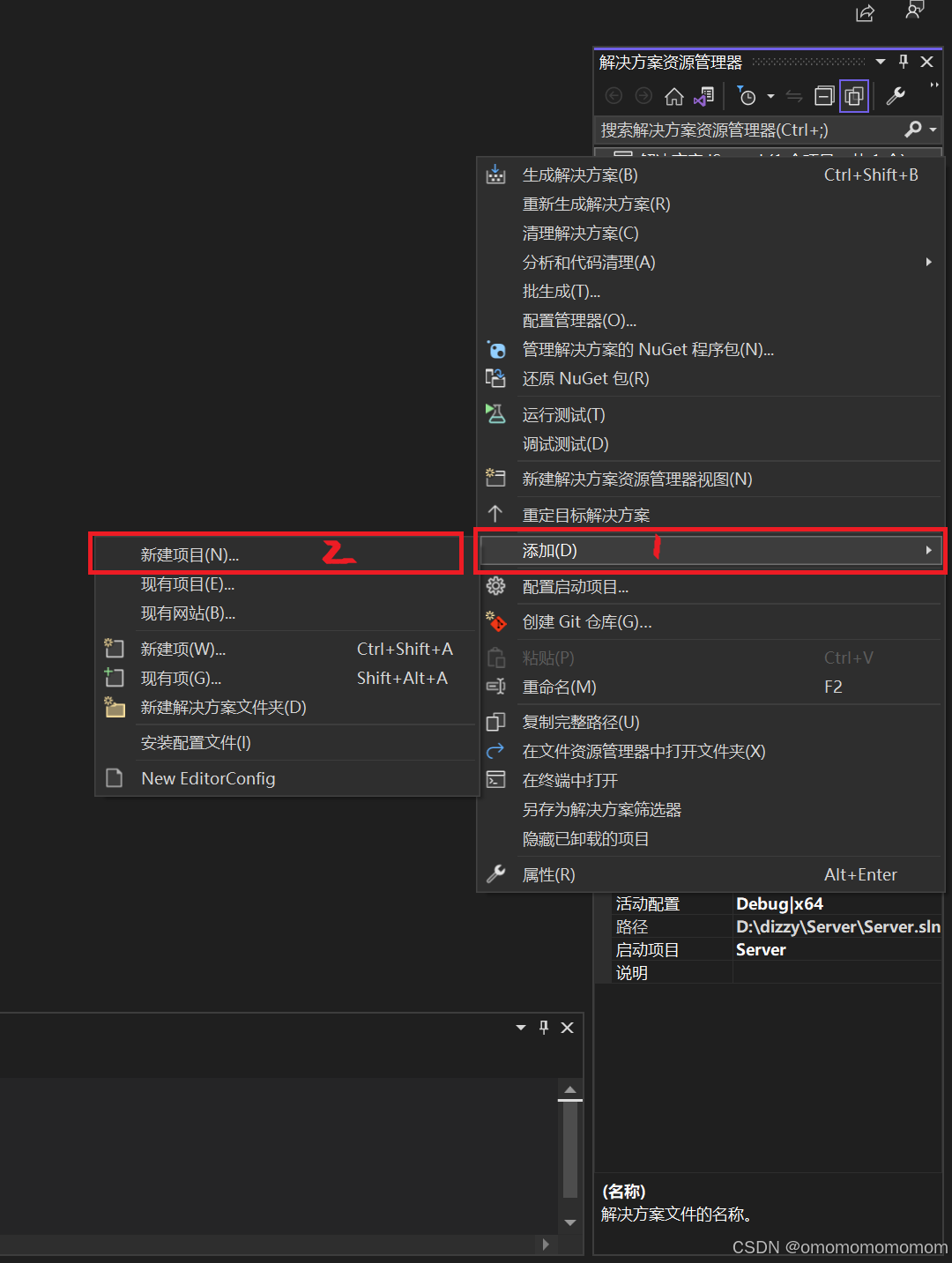The height and width of the screenshot is (1263, 952).
Task: Click the back navigation arrow in Solution Explorer
Action: [x=614, y=95]
